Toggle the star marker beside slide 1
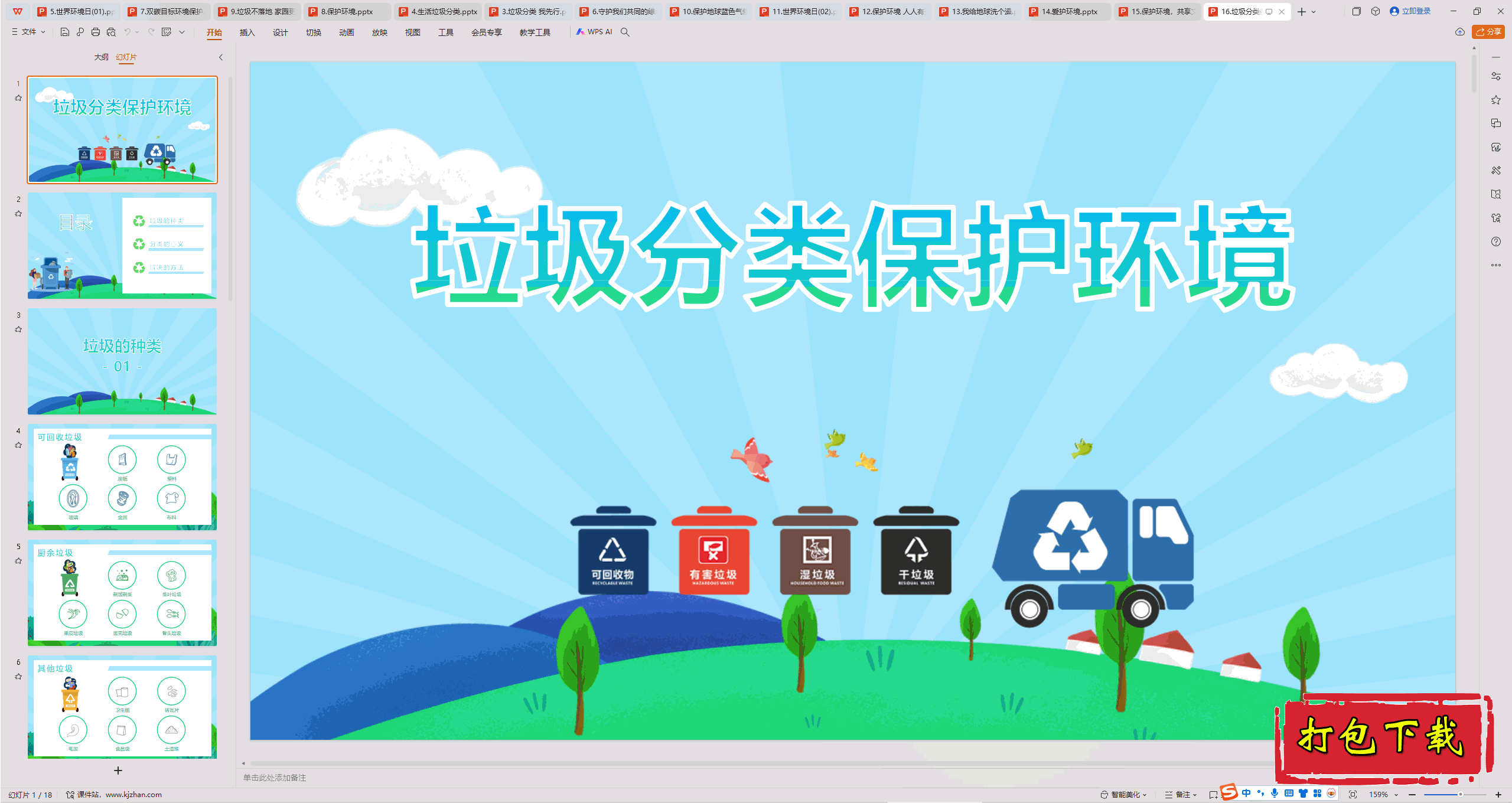This screenshot has height=803, width=1512. click(x=18, y=98)
